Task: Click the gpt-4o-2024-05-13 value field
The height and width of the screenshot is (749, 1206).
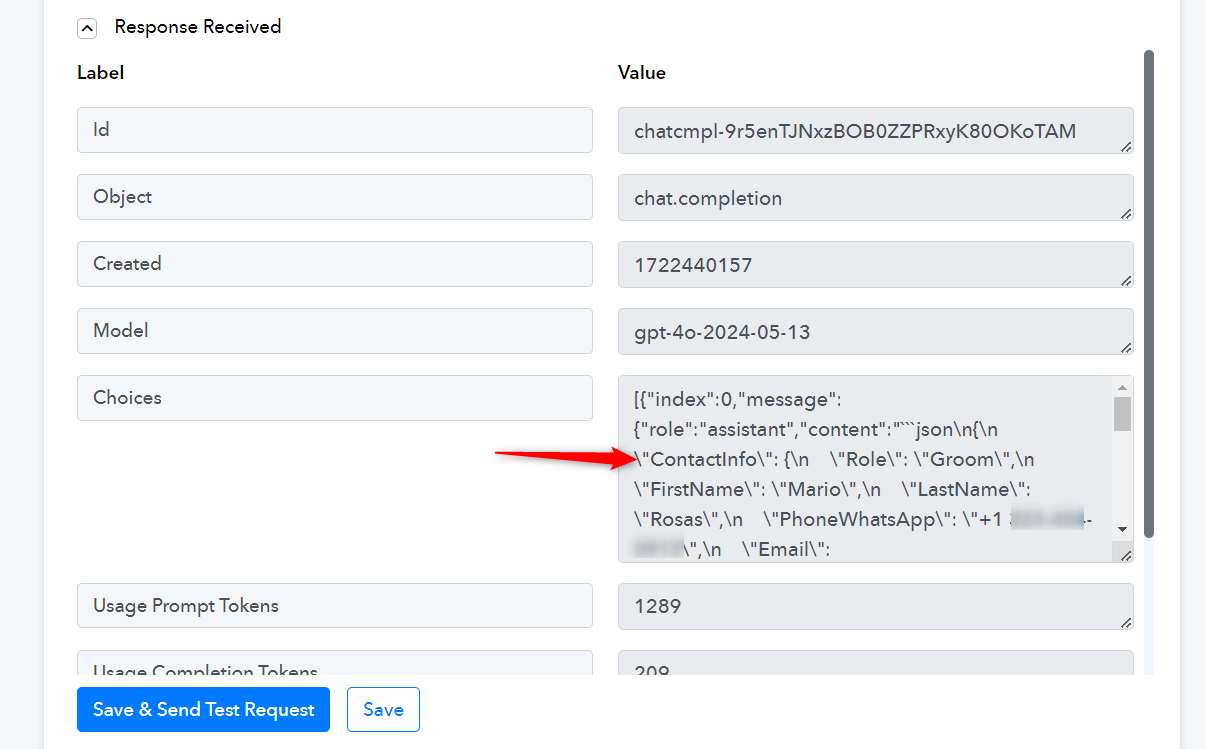Action: 876,332
